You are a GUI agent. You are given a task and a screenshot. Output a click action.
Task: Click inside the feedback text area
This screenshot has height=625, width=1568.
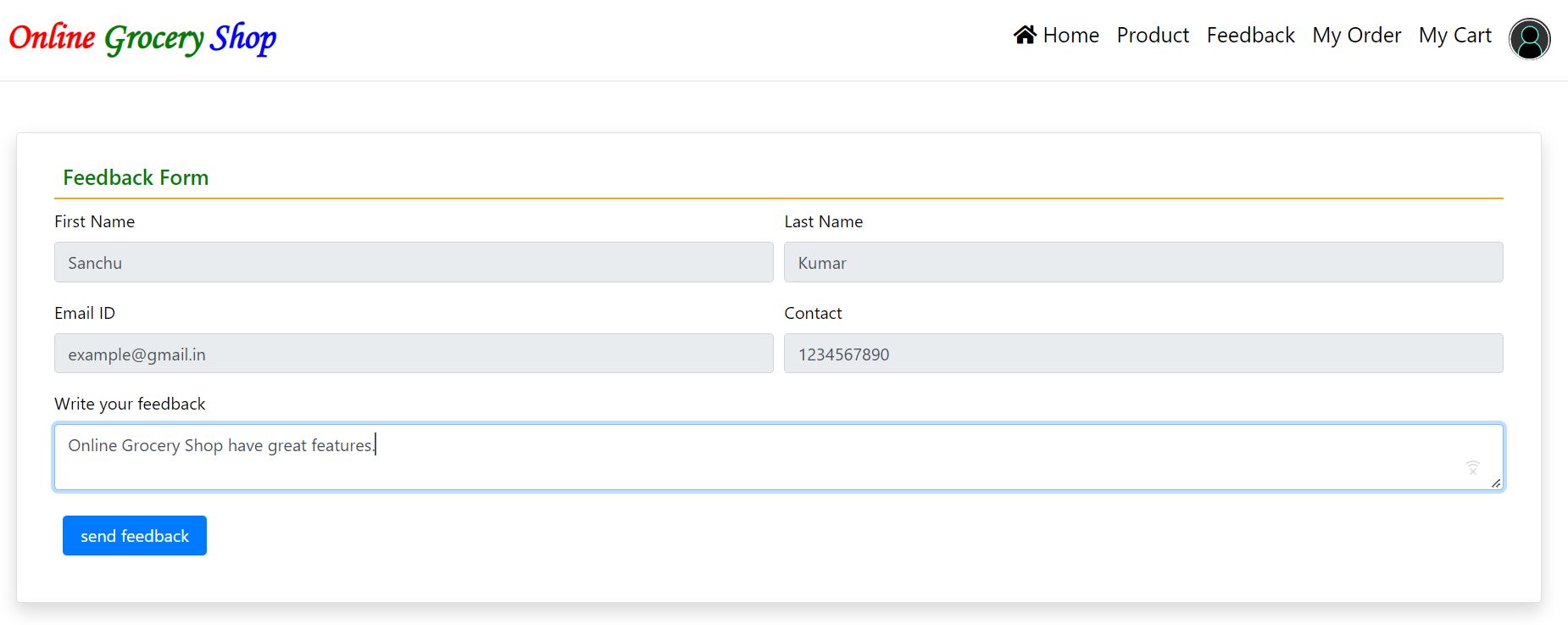[763, 458]
